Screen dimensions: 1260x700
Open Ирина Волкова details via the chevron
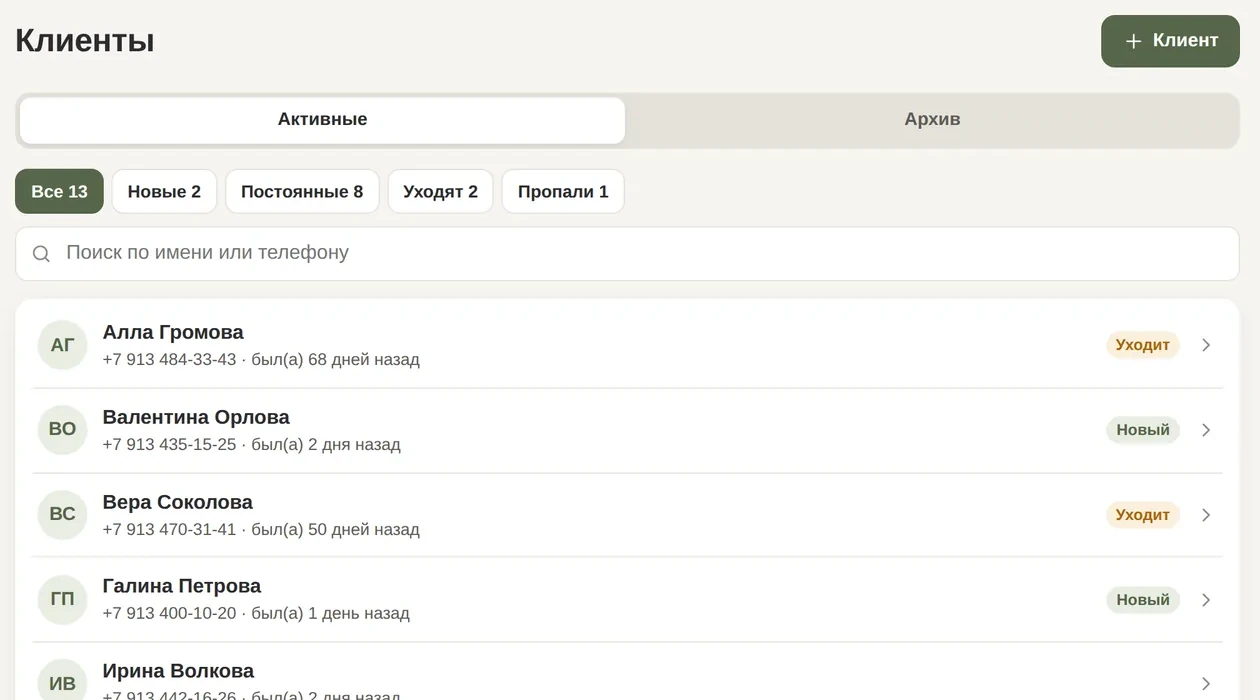[1206, 684]
